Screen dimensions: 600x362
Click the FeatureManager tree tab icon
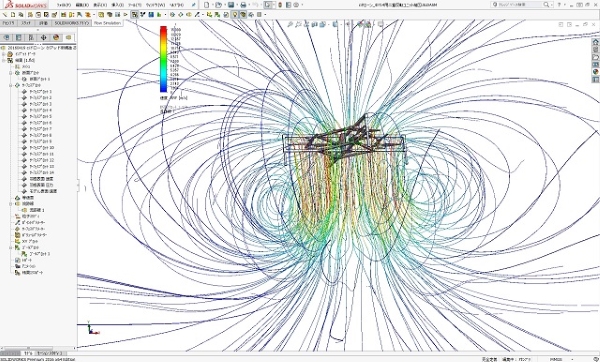tap(7, 38)
